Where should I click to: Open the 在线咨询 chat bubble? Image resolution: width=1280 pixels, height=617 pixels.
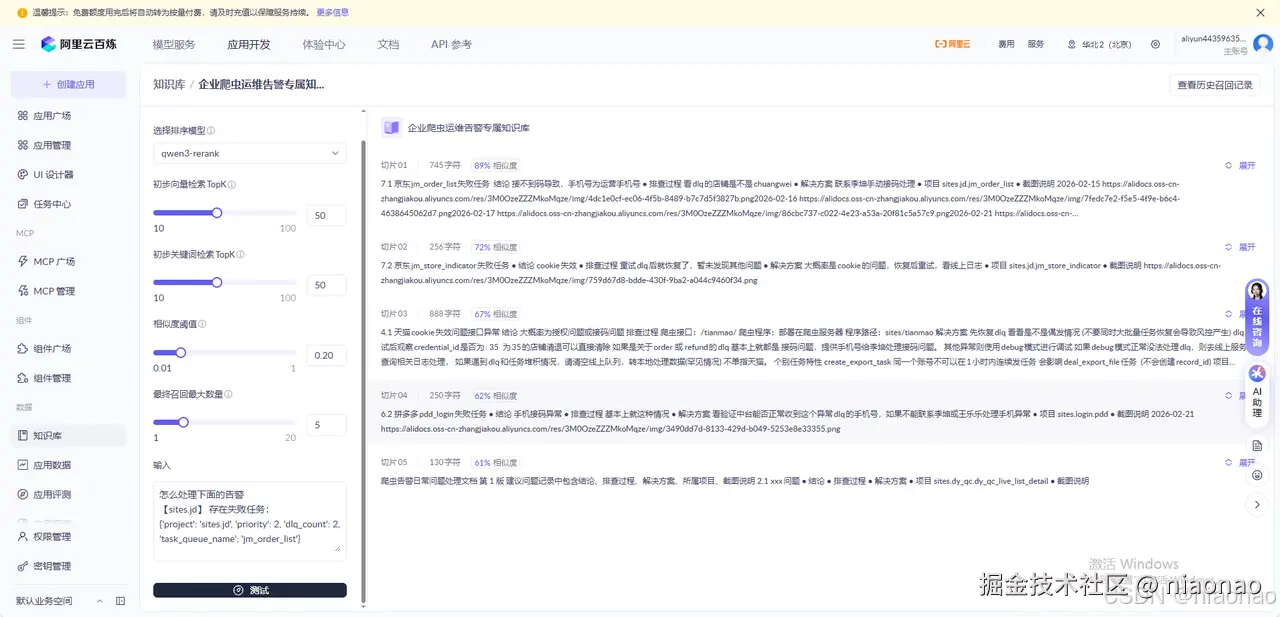(x=1258, y=320)
